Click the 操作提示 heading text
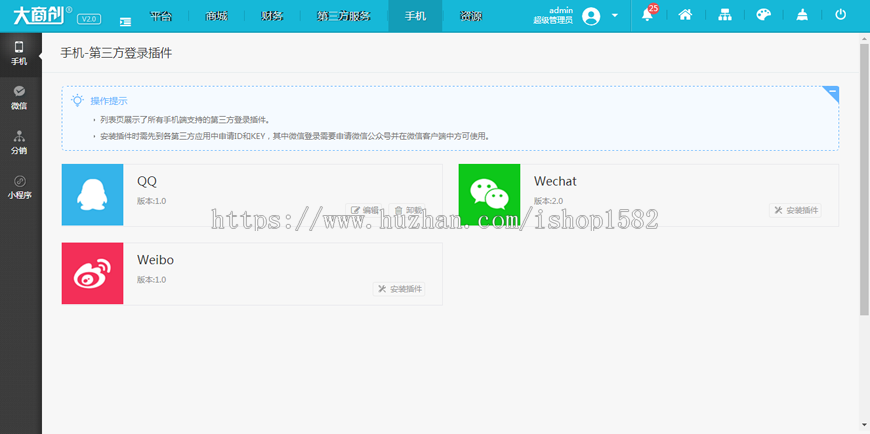The height and width of the screenshot is (434, 870). point(109,101)
